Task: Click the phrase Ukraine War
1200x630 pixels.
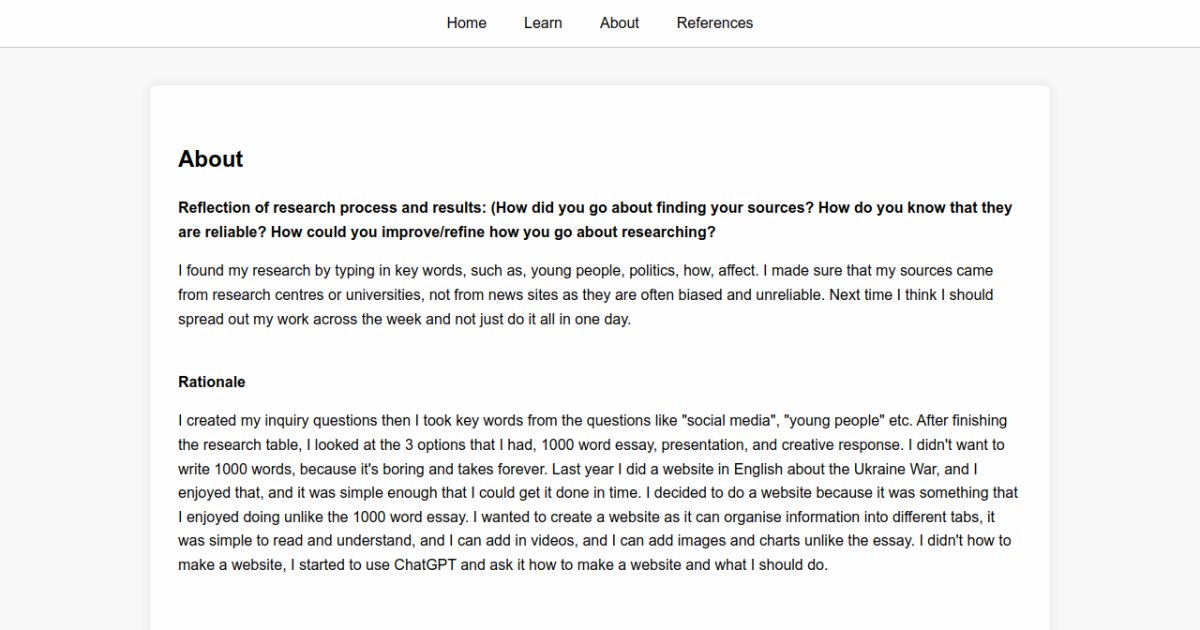Action: 899,469
